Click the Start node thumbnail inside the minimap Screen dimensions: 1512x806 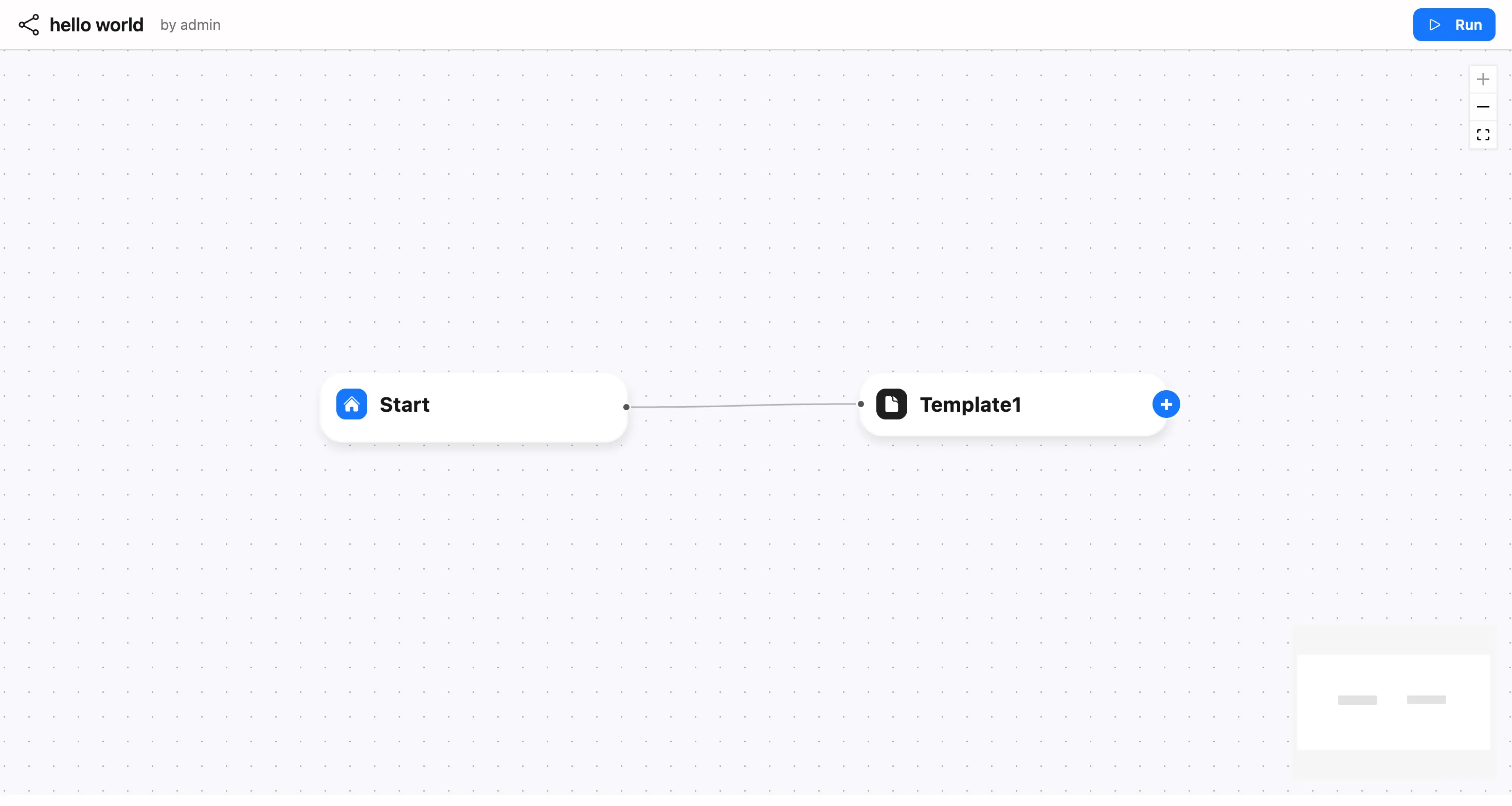point(1357,699)
